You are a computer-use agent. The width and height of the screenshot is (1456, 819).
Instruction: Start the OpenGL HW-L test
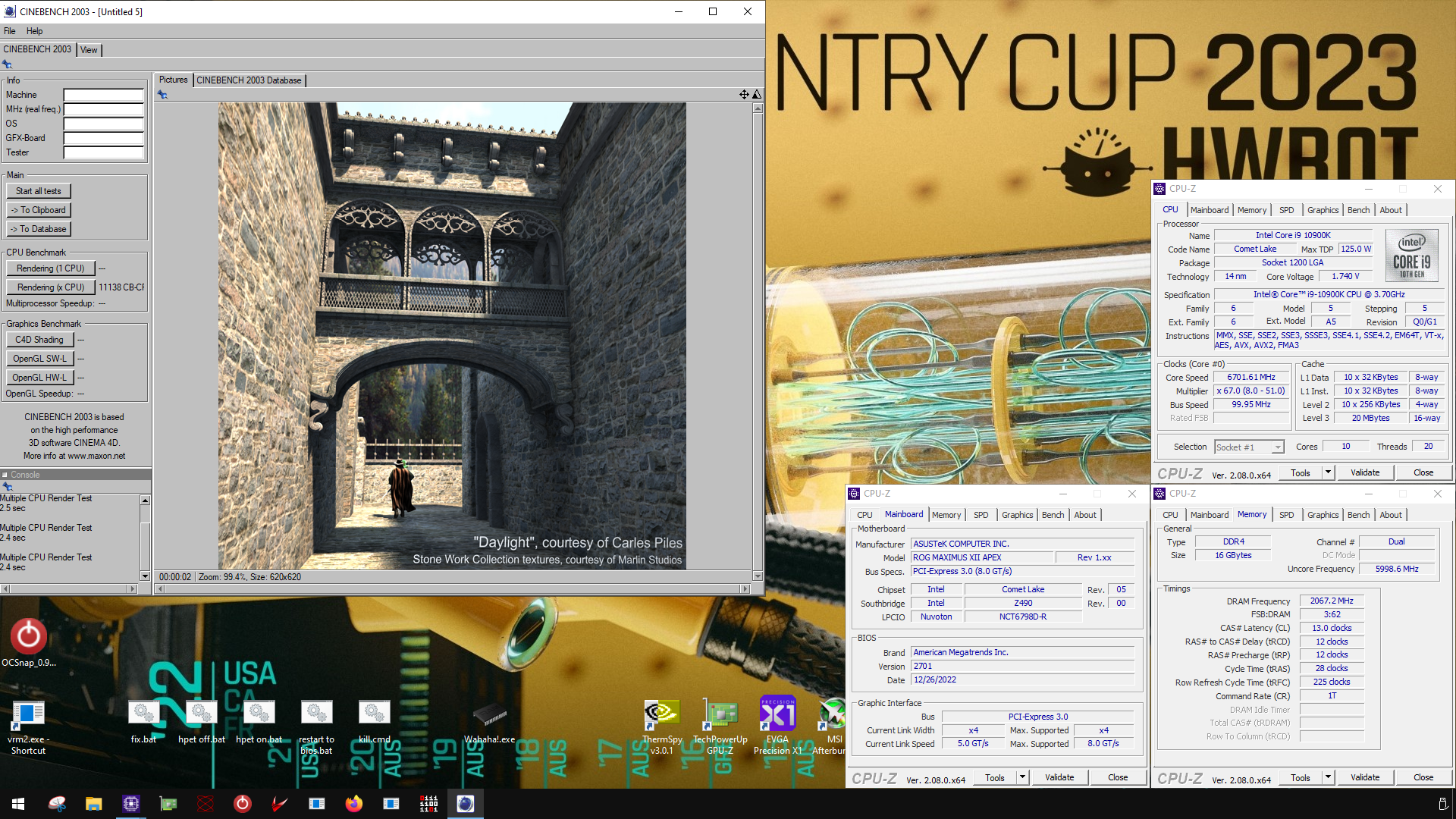point(40,378)
